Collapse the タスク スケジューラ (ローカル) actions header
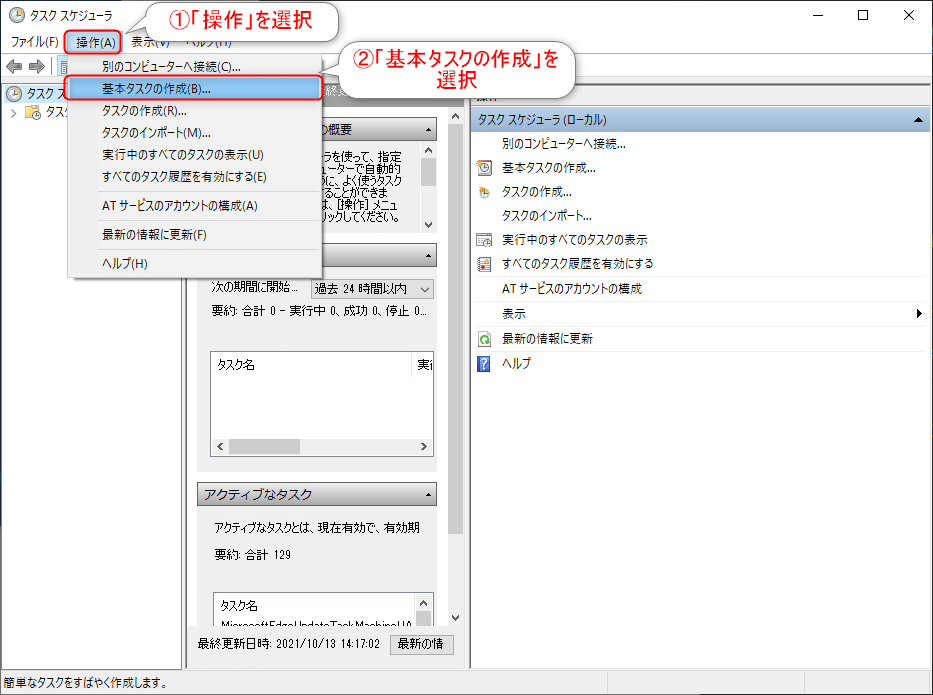 click(x=918, y=120)
